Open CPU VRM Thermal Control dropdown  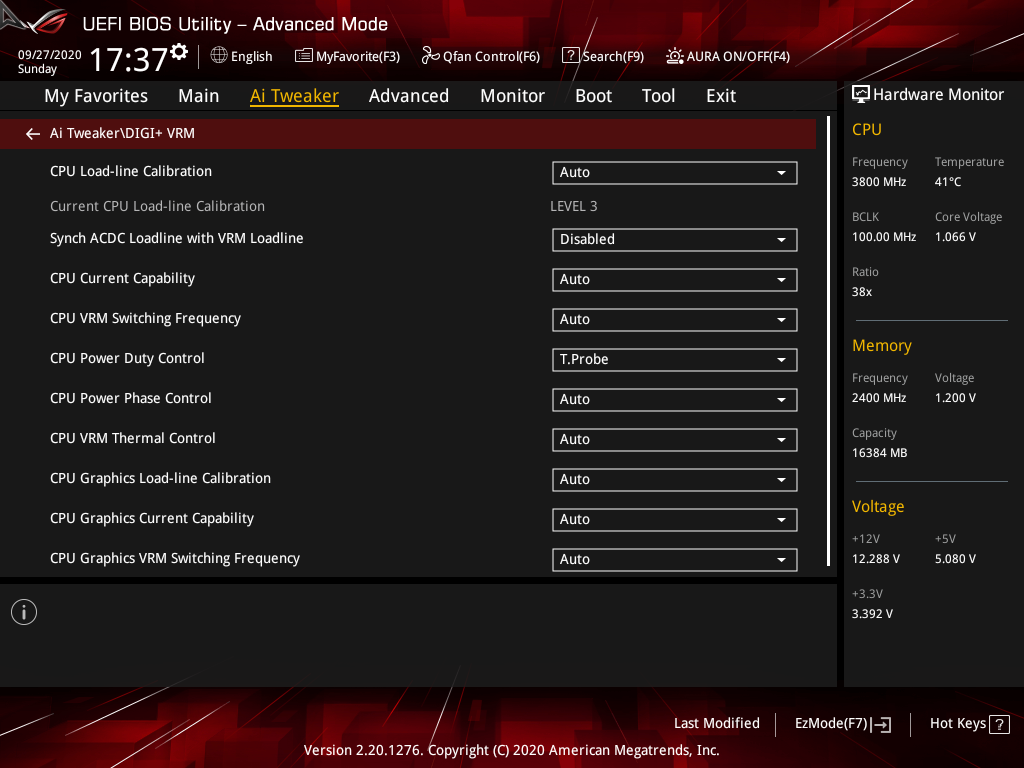[675, 440]
